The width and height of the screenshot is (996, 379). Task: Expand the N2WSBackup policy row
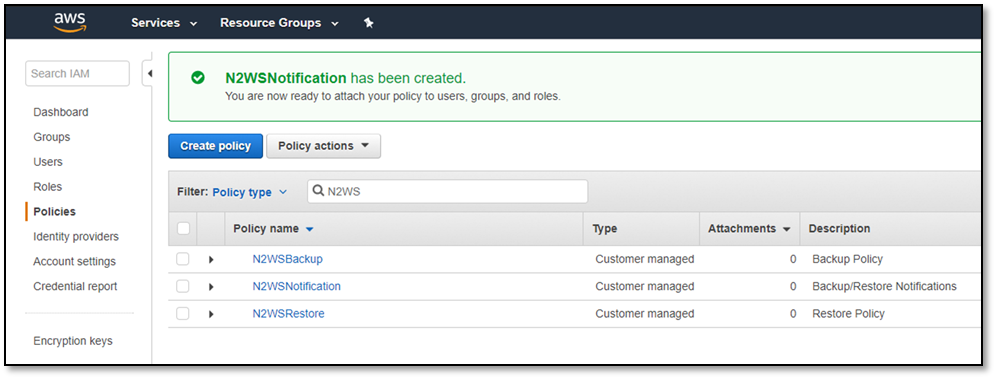pyautogui.click(x=211, y=260)
